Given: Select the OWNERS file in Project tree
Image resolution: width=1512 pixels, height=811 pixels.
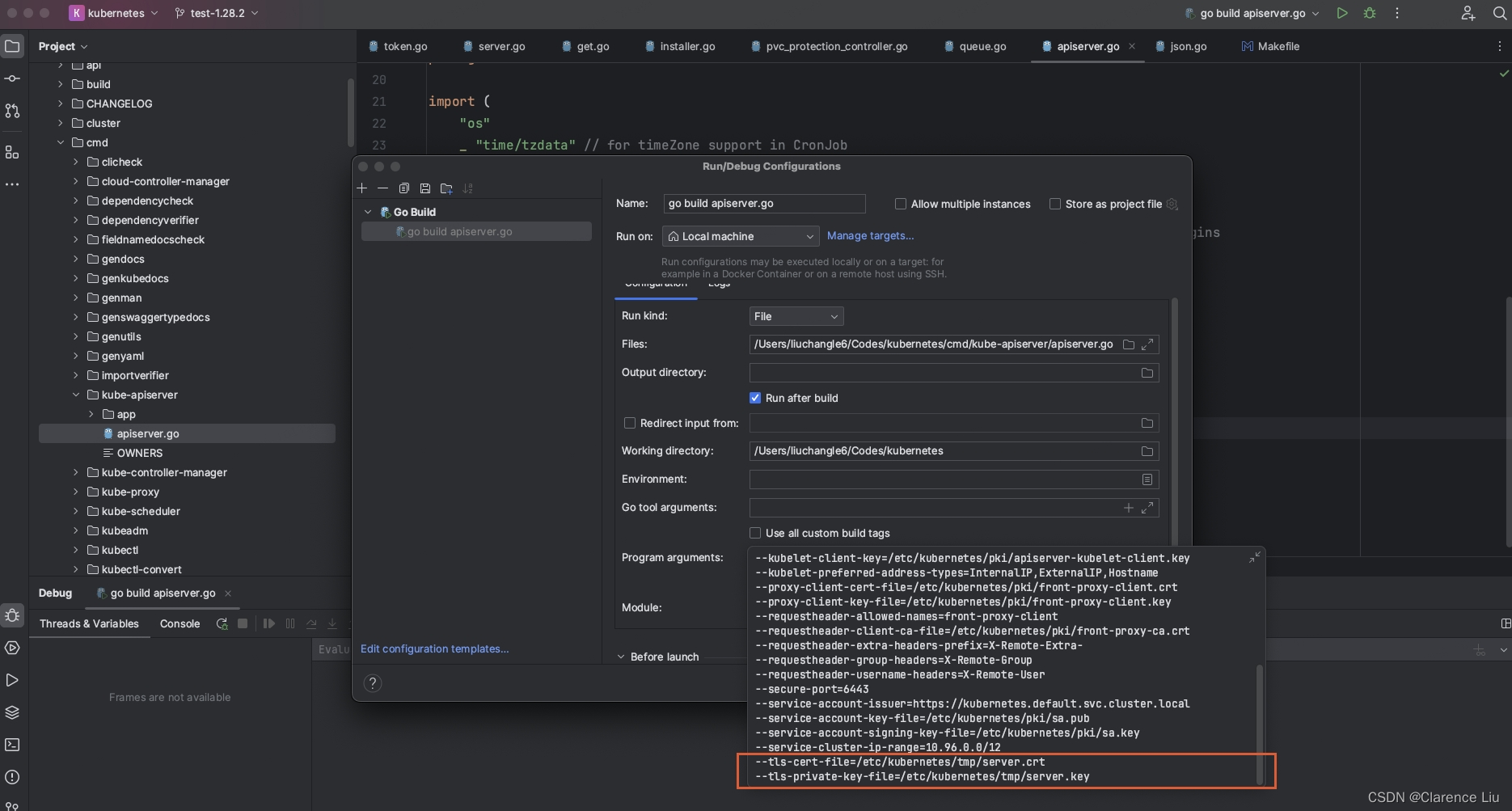Looking at the screenshot, I should click(x=140, y=453).
